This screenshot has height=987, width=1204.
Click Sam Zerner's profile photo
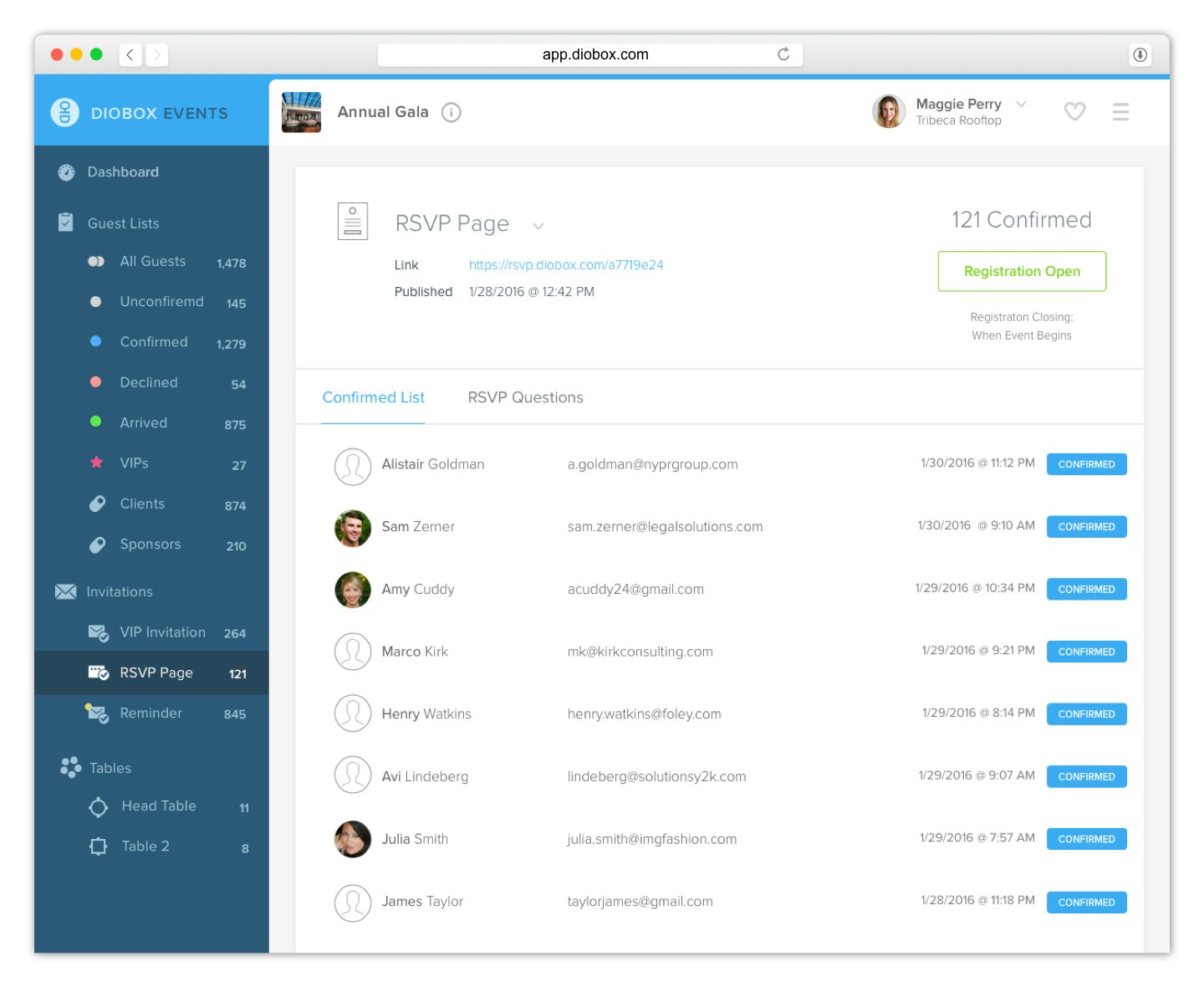[x=353, y=528]
